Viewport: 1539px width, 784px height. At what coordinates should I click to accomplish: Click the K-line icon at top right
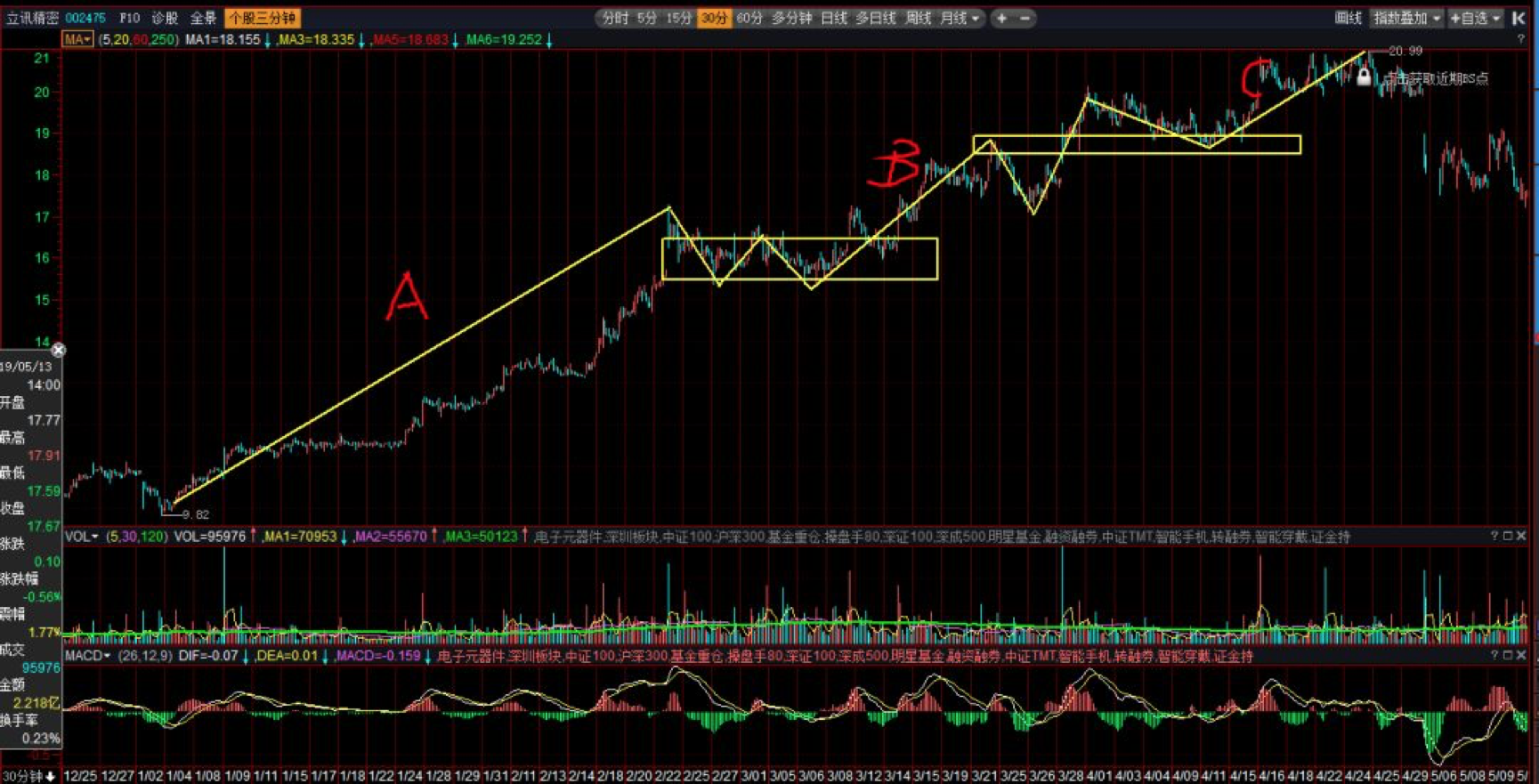[x=1519, y=18]
